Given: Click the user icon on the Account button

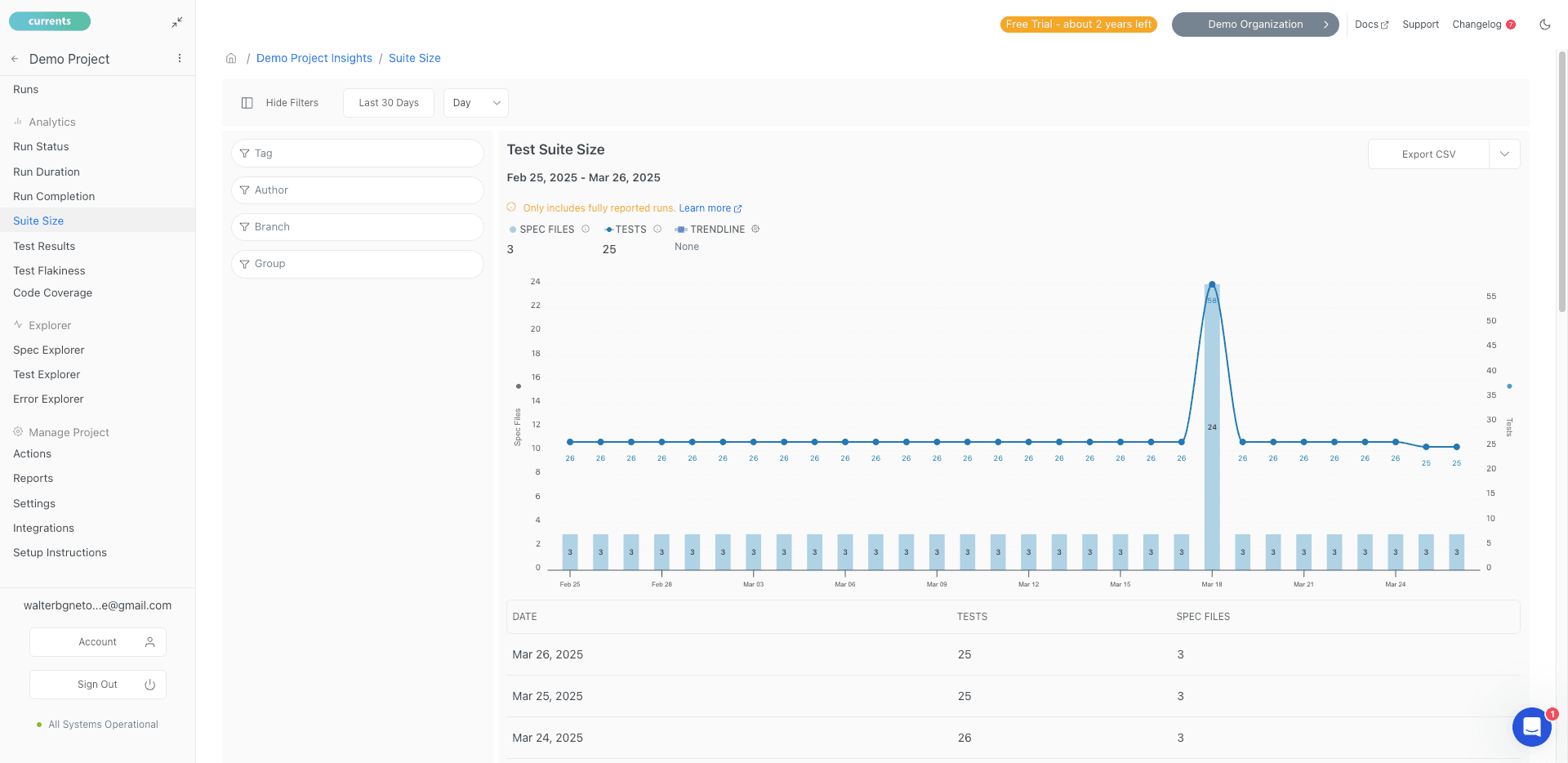Looking at the screenshot, I should [149, 642].
